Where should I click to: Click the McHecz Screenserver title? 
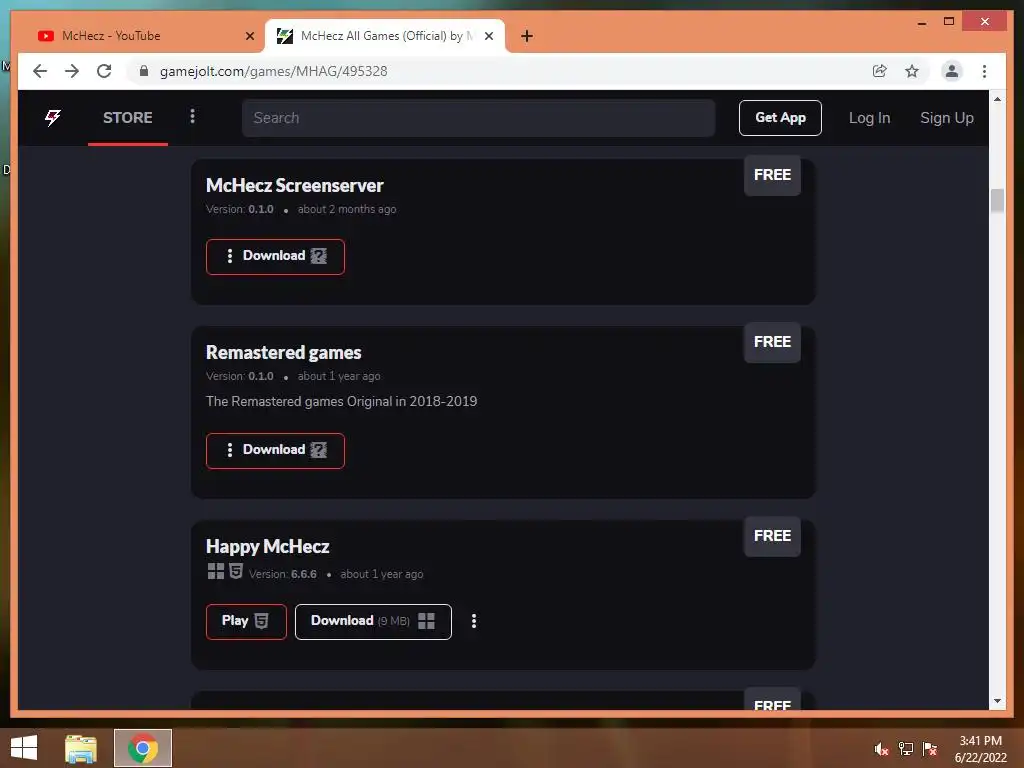click(x=295, y=185)
